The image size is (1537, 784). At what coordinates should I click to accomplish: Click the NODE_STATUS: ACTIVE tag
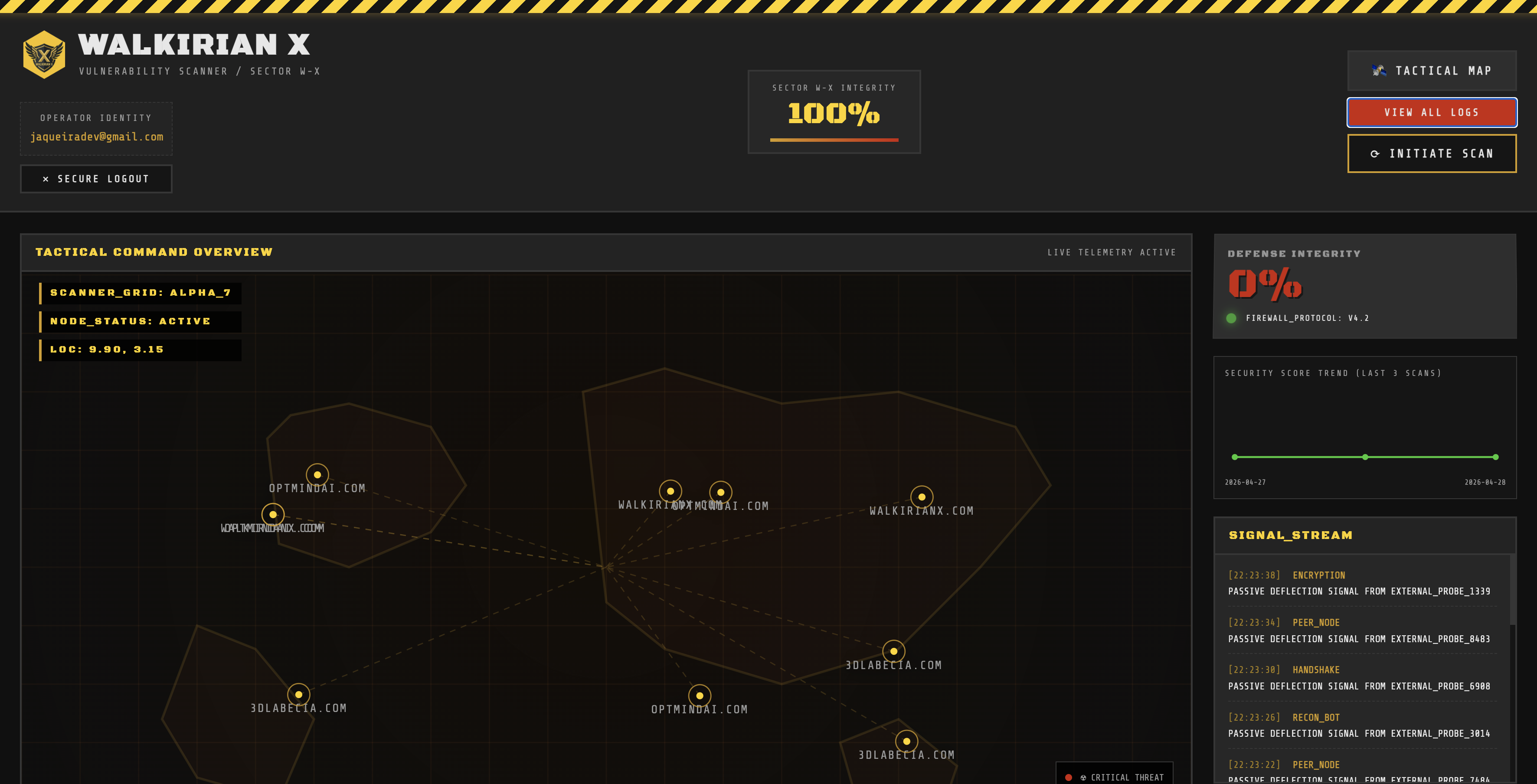coord(140,322)
